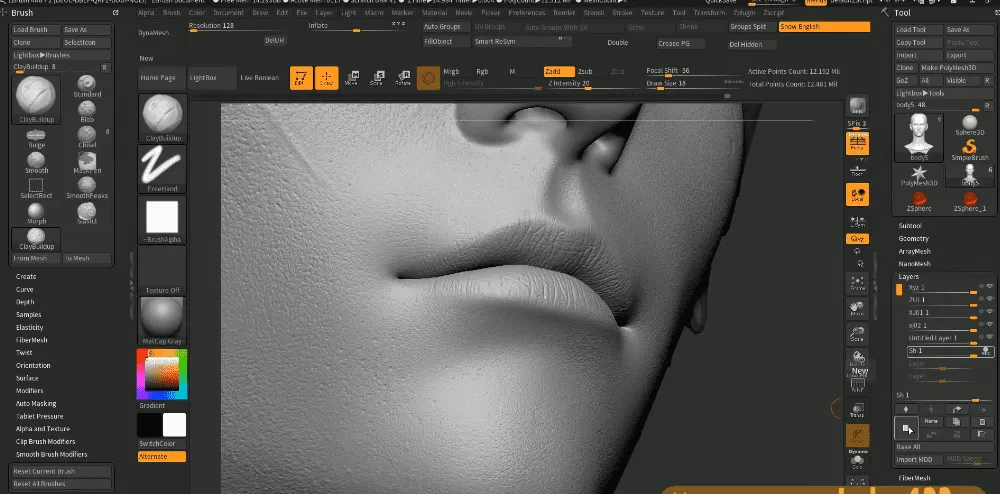Pick the Rotate transform tool
Viewport: 1000px width, 494px height.
coord(402,78)
